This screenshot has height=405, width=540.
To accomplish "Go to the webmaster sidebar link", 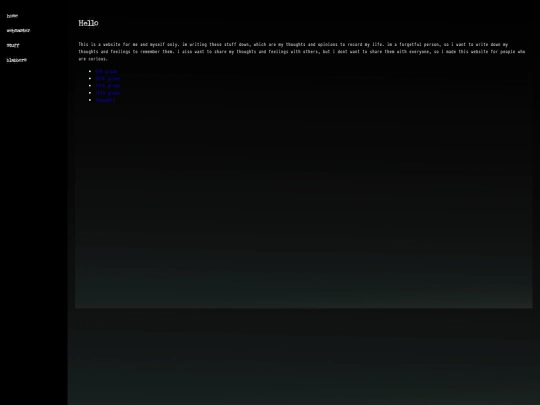I will pyautogui.click(x=18, y=31).
